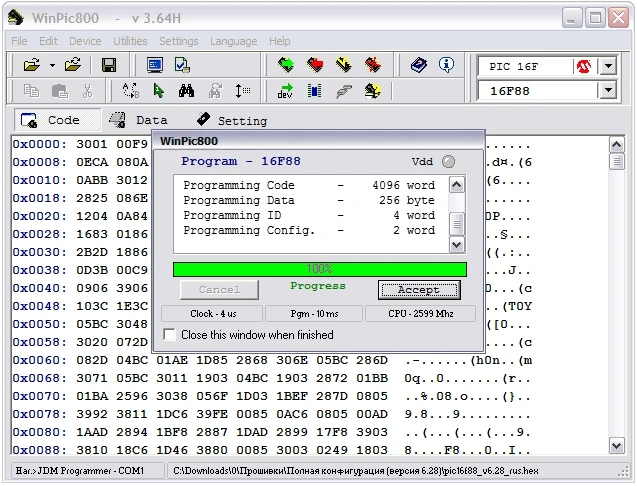
Task: Click the second open-folder icon
Action: pos(73,65)
